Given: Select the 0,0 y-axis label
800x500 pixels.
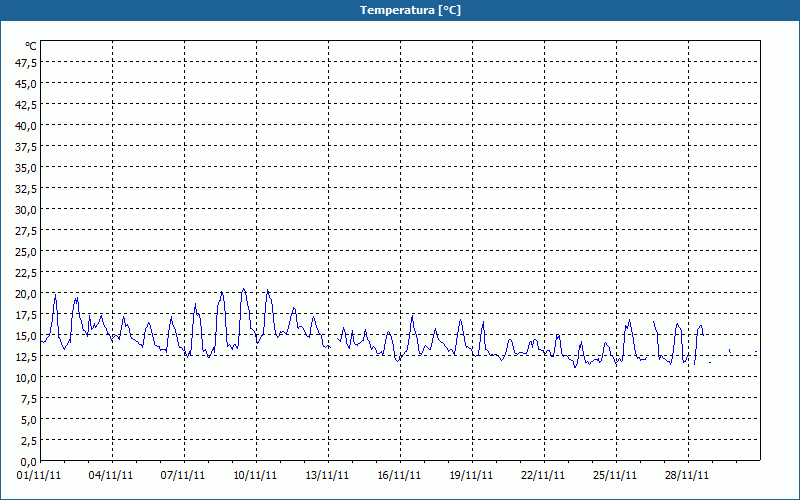Looking at the screenshot, I should [x=29, y=462].
